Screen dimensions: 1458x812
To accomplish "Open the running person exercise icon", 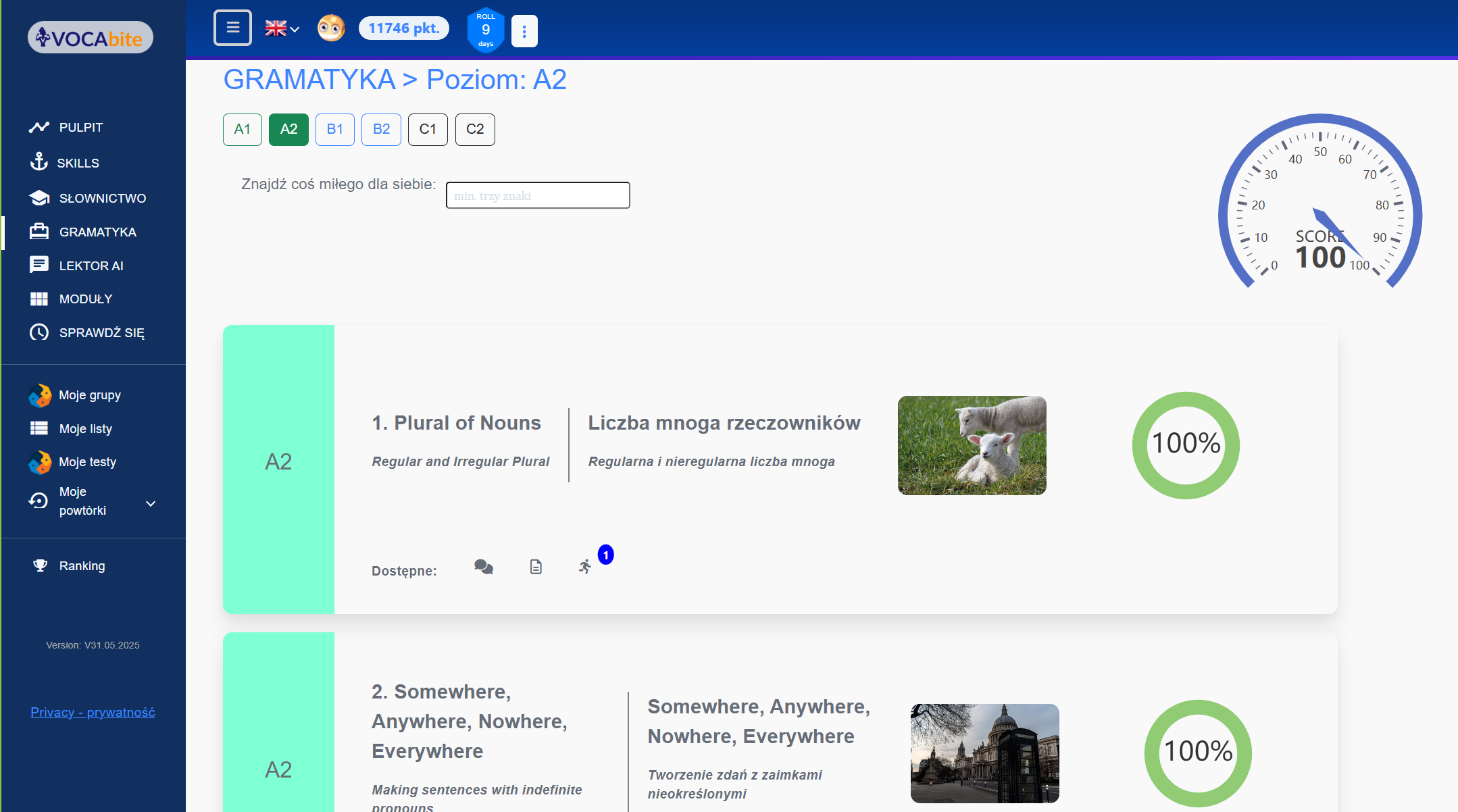I will [585, 567].
